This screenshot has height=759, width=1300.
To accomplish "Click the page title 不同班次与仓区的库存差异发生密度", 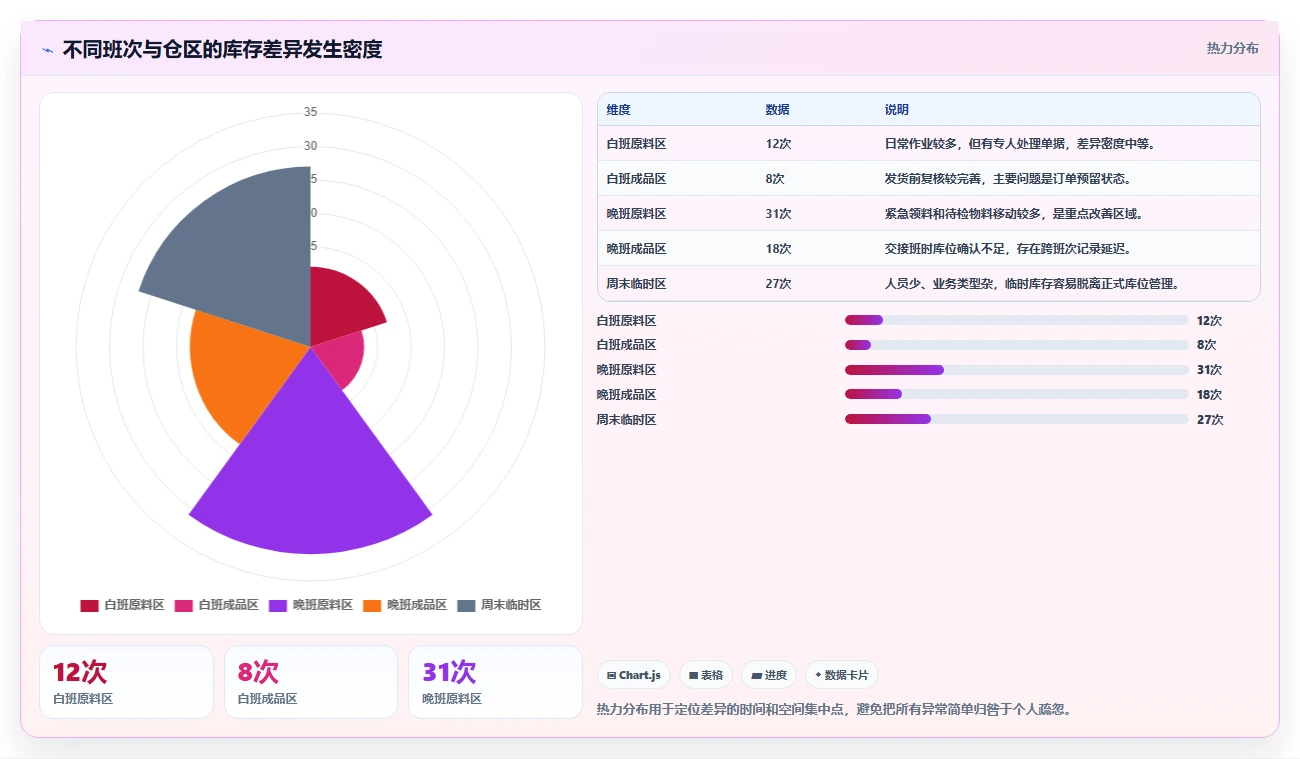I will [x=222, y=49].
